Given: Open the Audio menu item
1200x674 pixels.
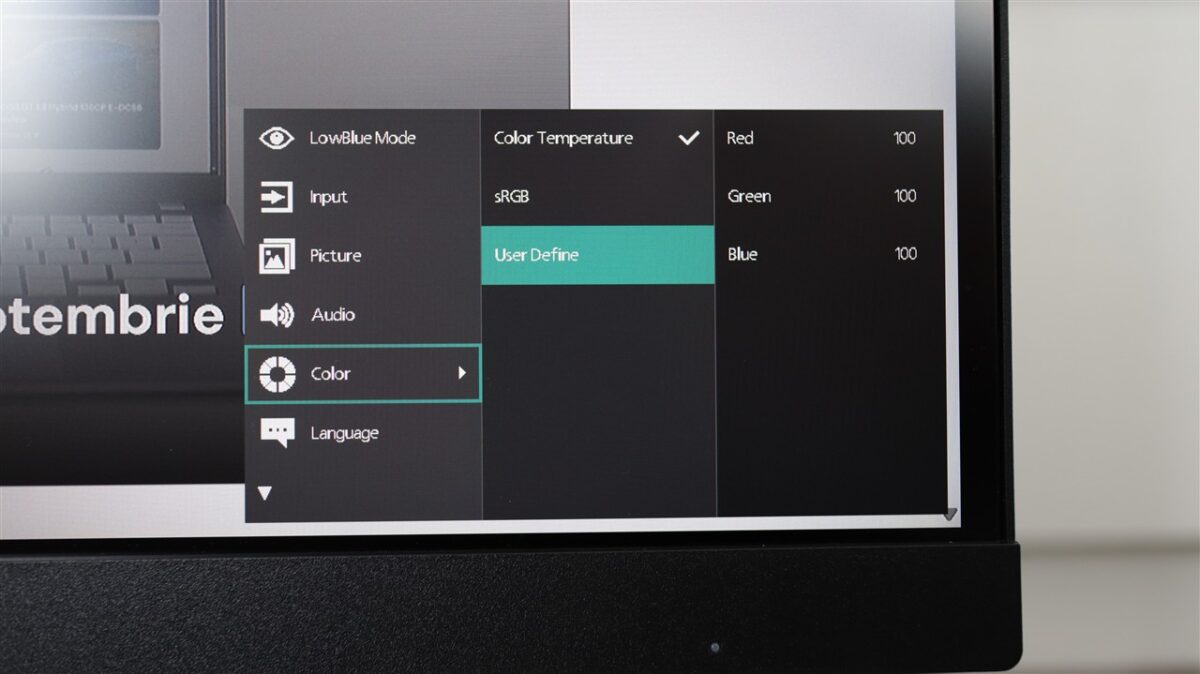Looking at the screenshot, I should click(x=333, y=315).
